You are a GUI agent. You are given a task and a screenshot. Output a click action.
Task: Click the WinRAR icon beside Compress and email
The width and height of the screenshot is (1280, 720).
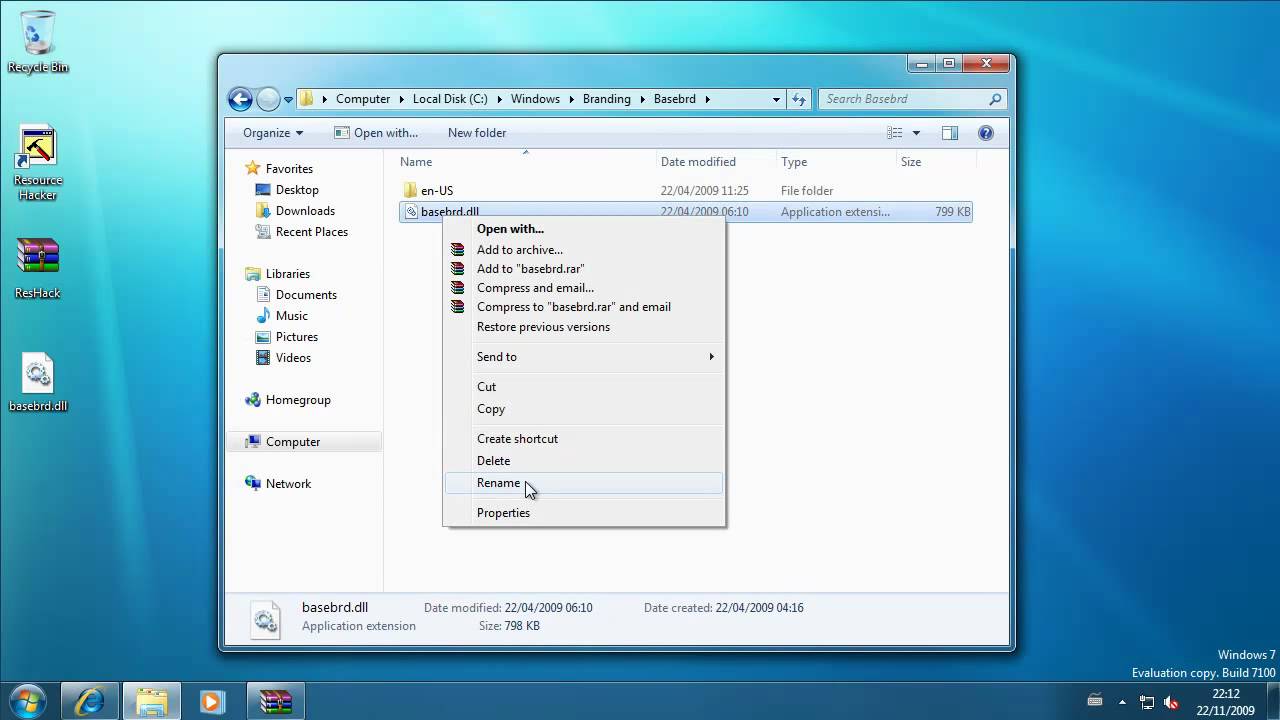pyautogui.click(x=458, y=288)
